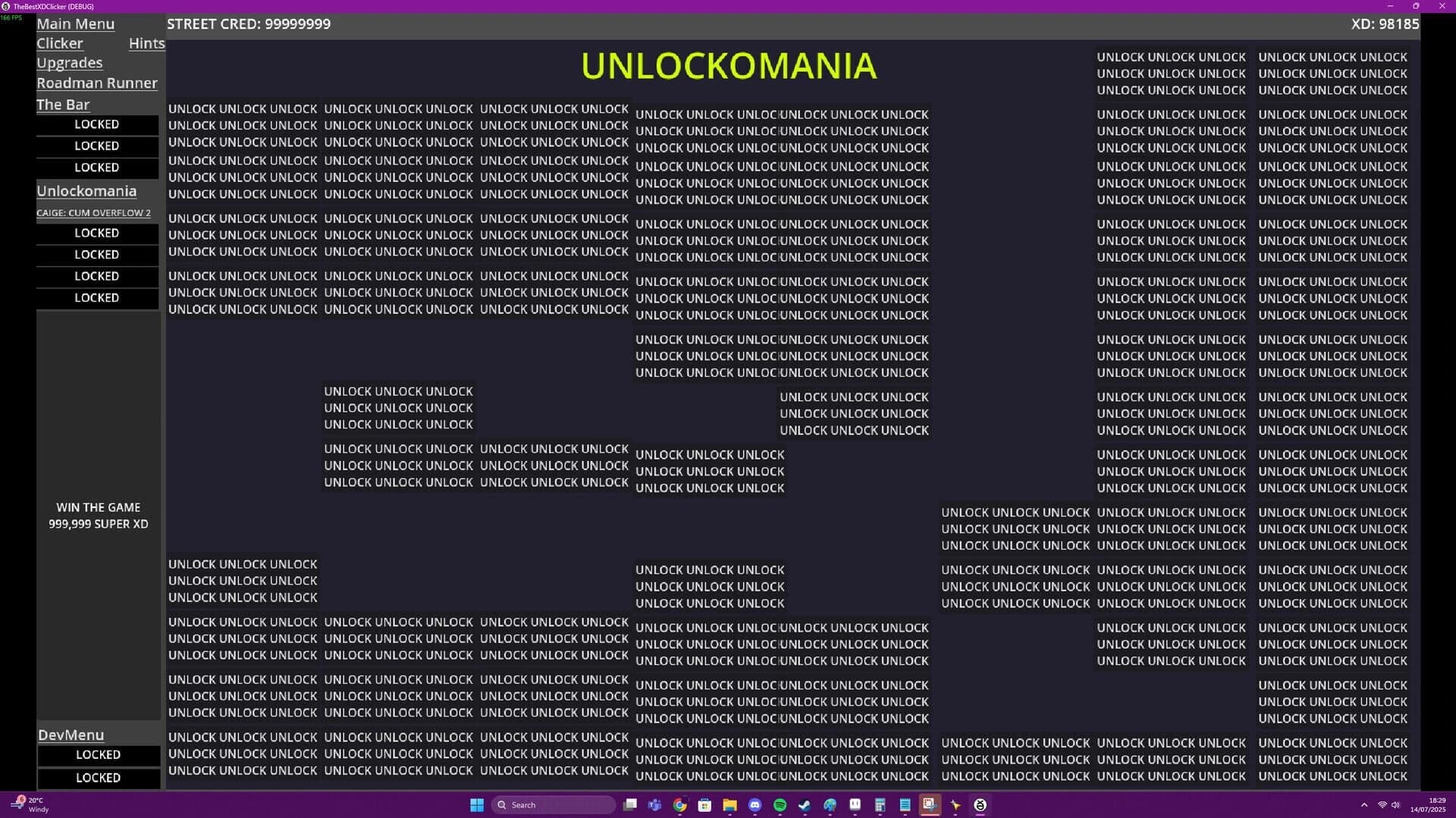Click the taskbar Search field
Image resolution: width=1456 pixels, height=818 pixels.
[554, 804]
